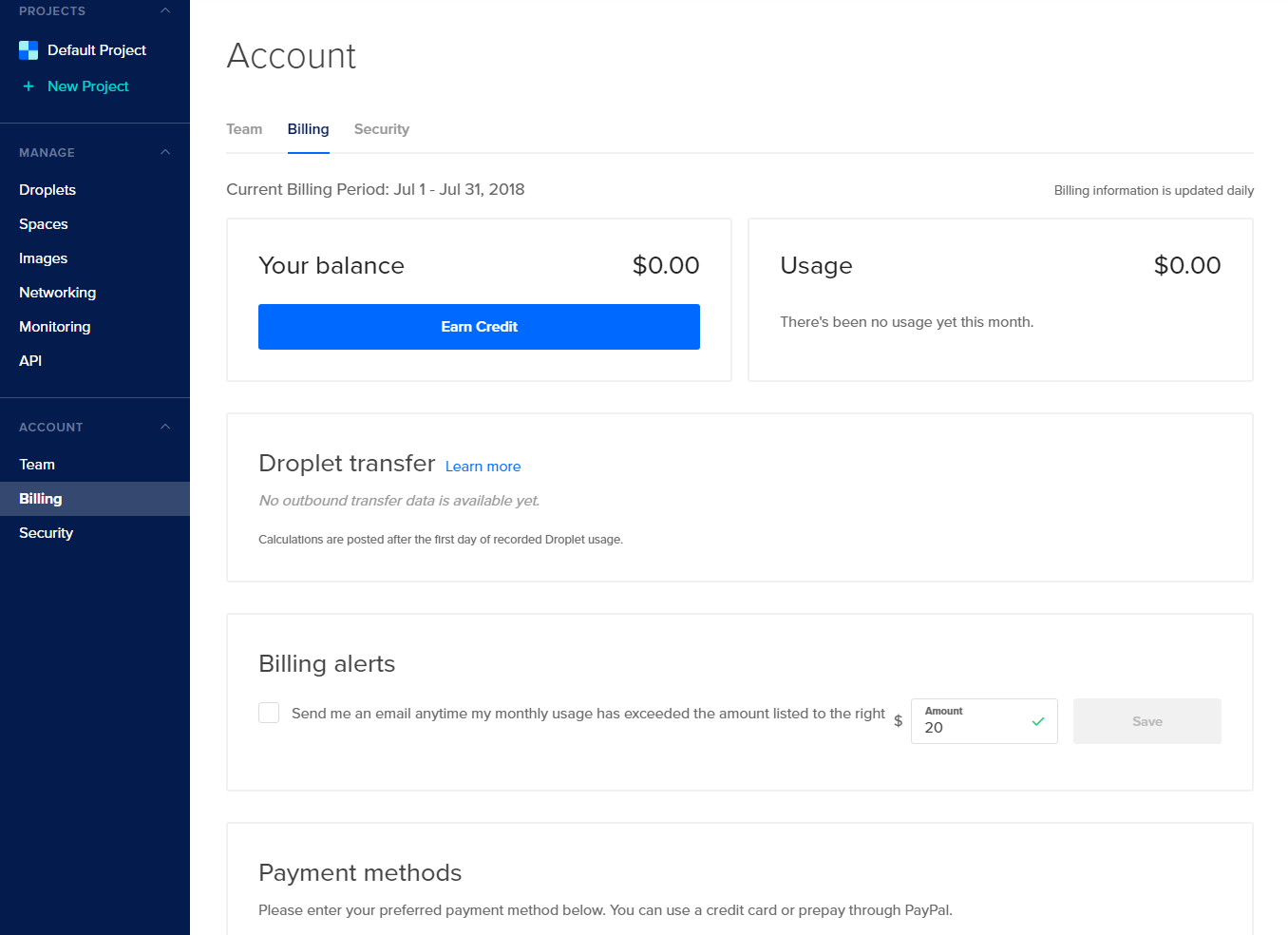
Task: Open the Learn more link
Action: [x=483, y=467]
